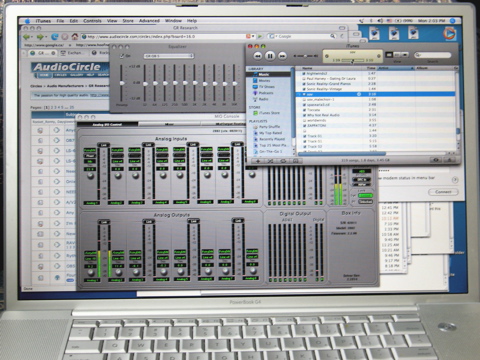Open the http://www.google.ca/ bookmark
This screenshot has height=360, width=480.
[x=44, y=45]
